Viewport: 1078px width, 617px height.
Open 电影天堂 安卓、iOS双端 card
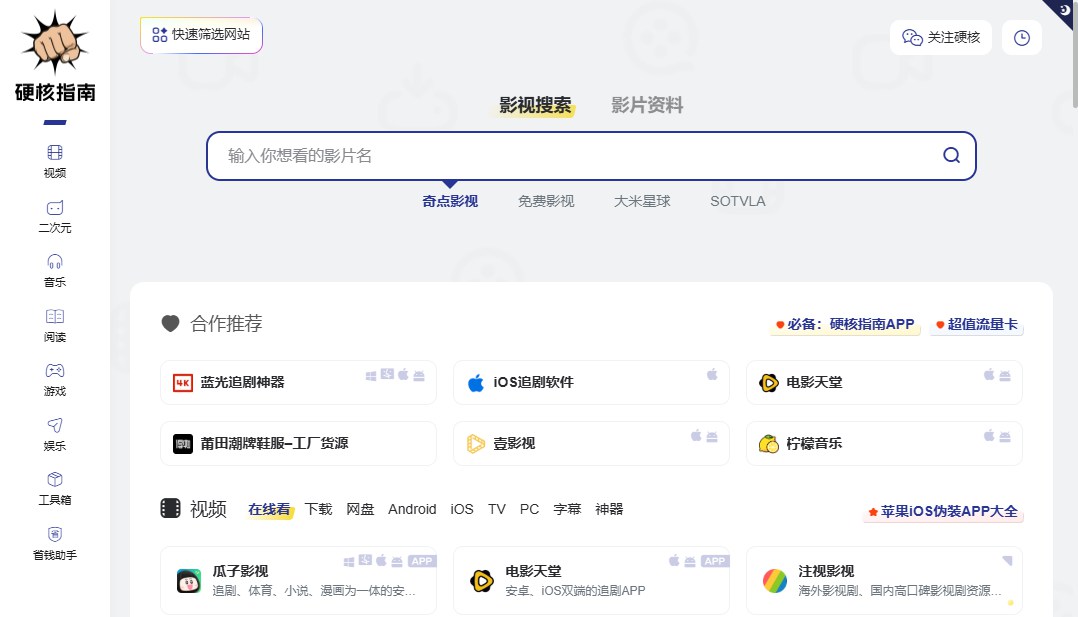(x=591, y=581)
